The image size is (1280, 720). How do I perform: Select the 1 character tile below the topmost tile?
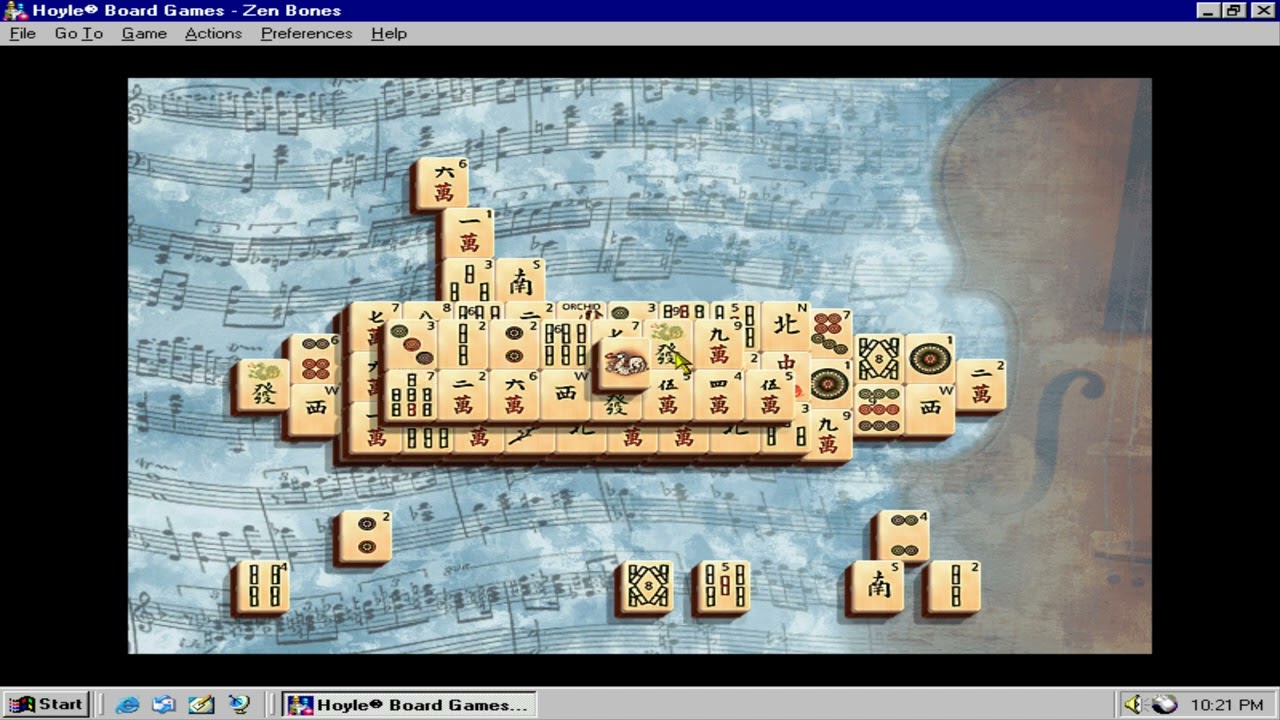[x=469, y=234]
